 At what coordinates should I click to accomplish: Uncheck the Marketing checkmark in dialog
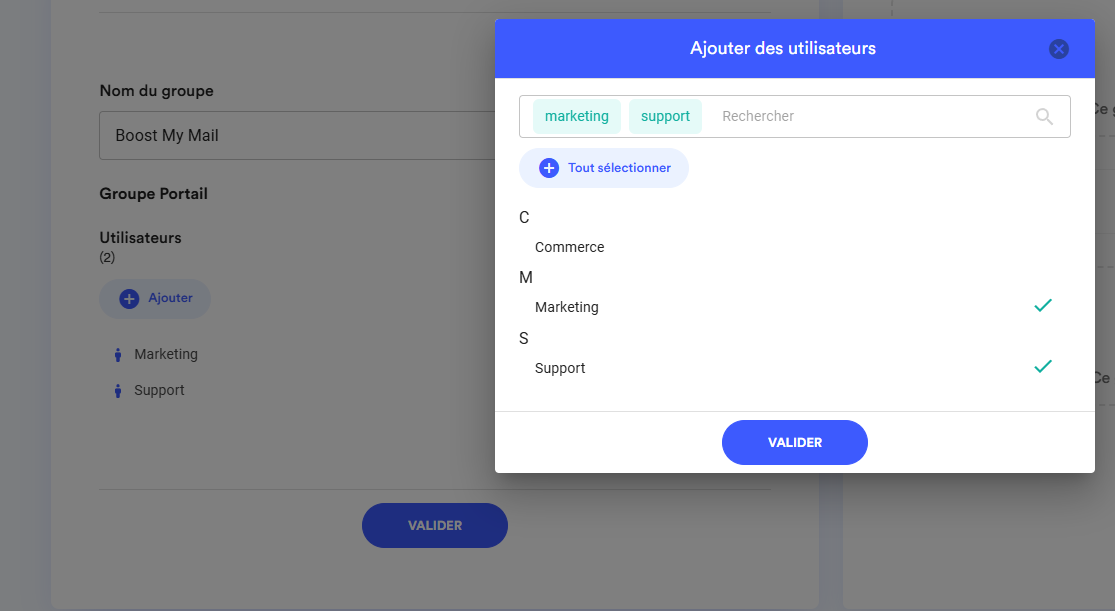(x=1043, y=306)
